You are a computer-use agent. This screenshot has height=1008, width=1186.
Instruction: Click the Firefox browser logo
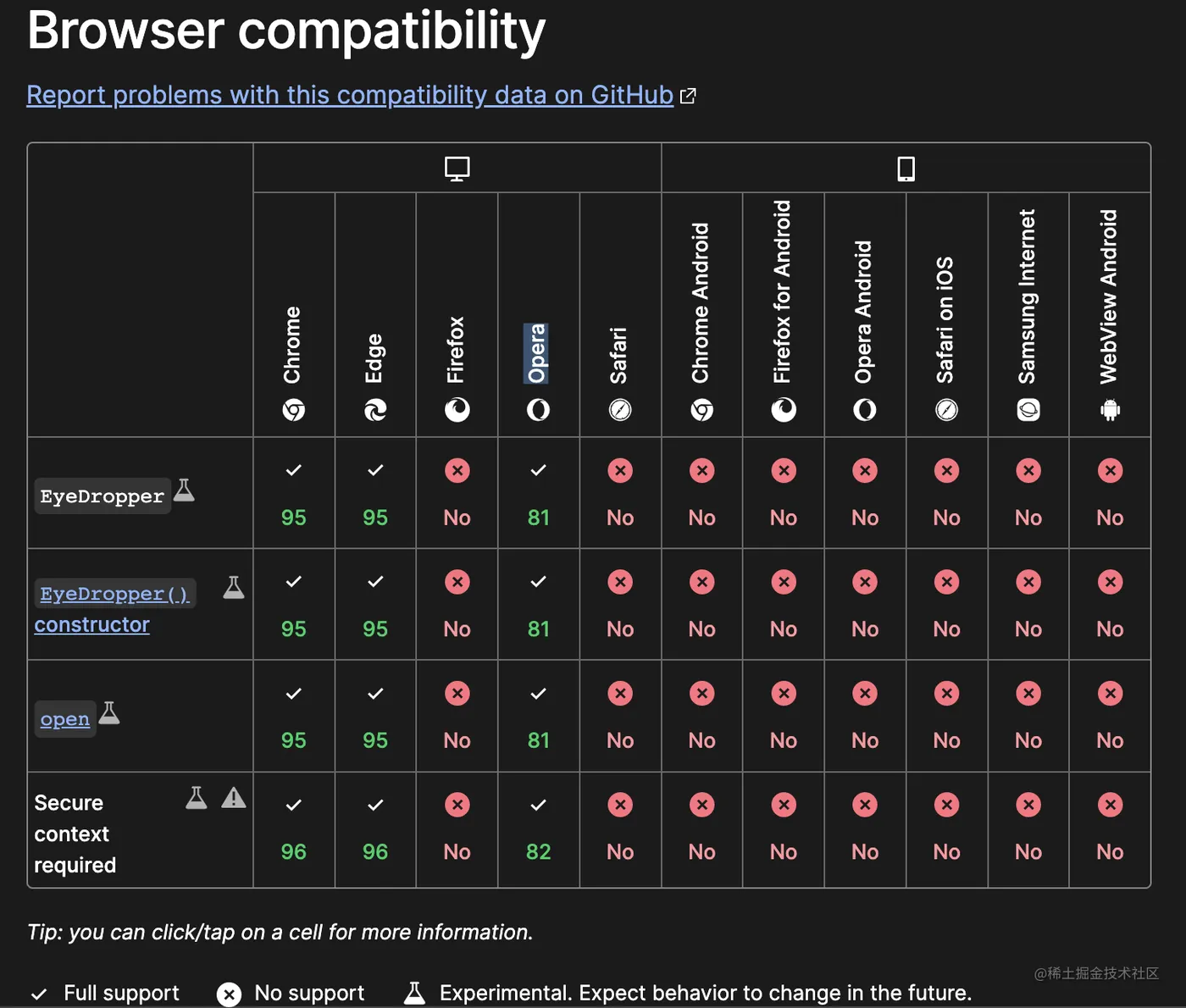click(x=457, y=410)
